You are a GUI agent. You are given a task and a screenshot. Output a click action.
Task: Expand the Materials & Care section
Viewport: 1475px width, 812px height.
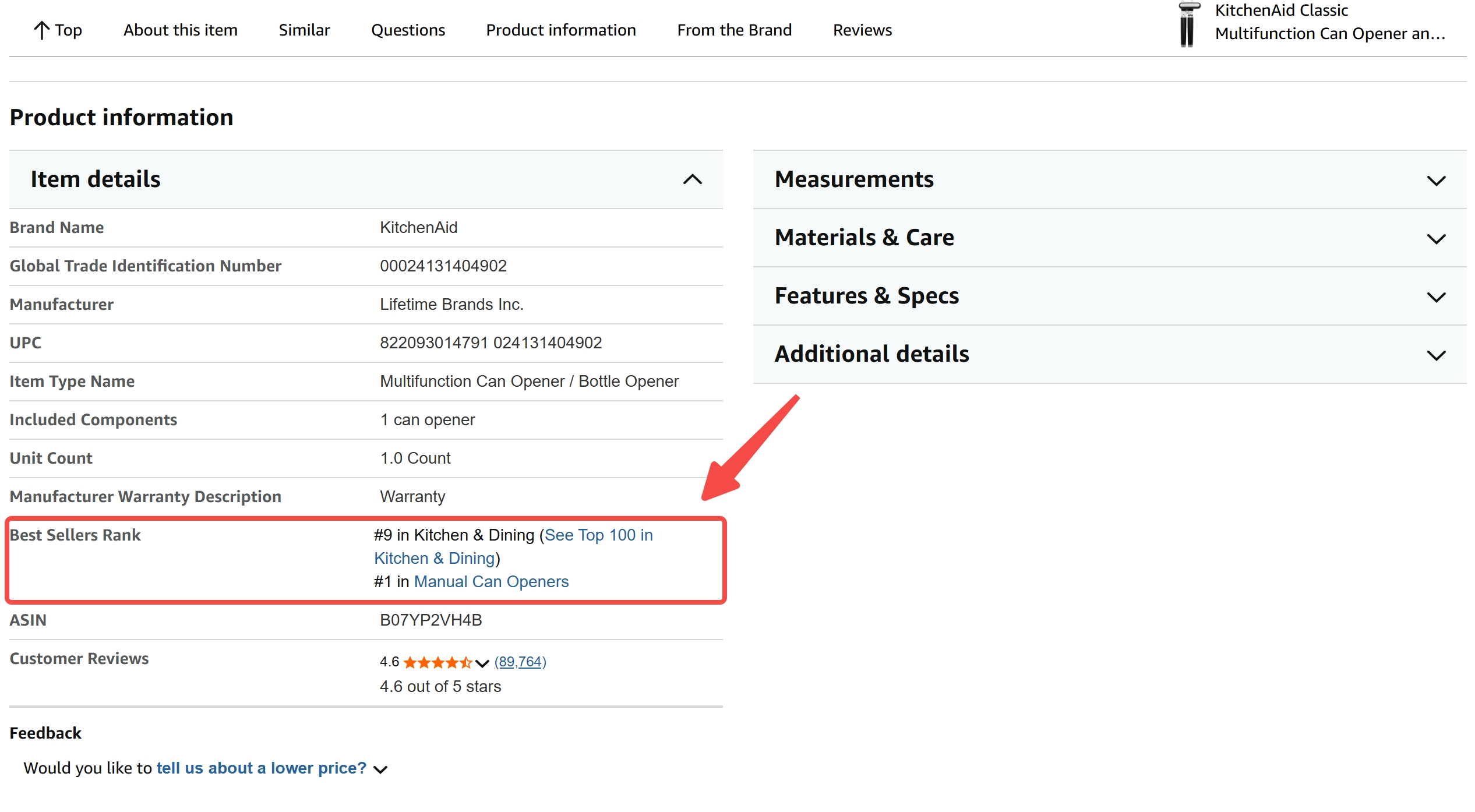pos(1436,238)
